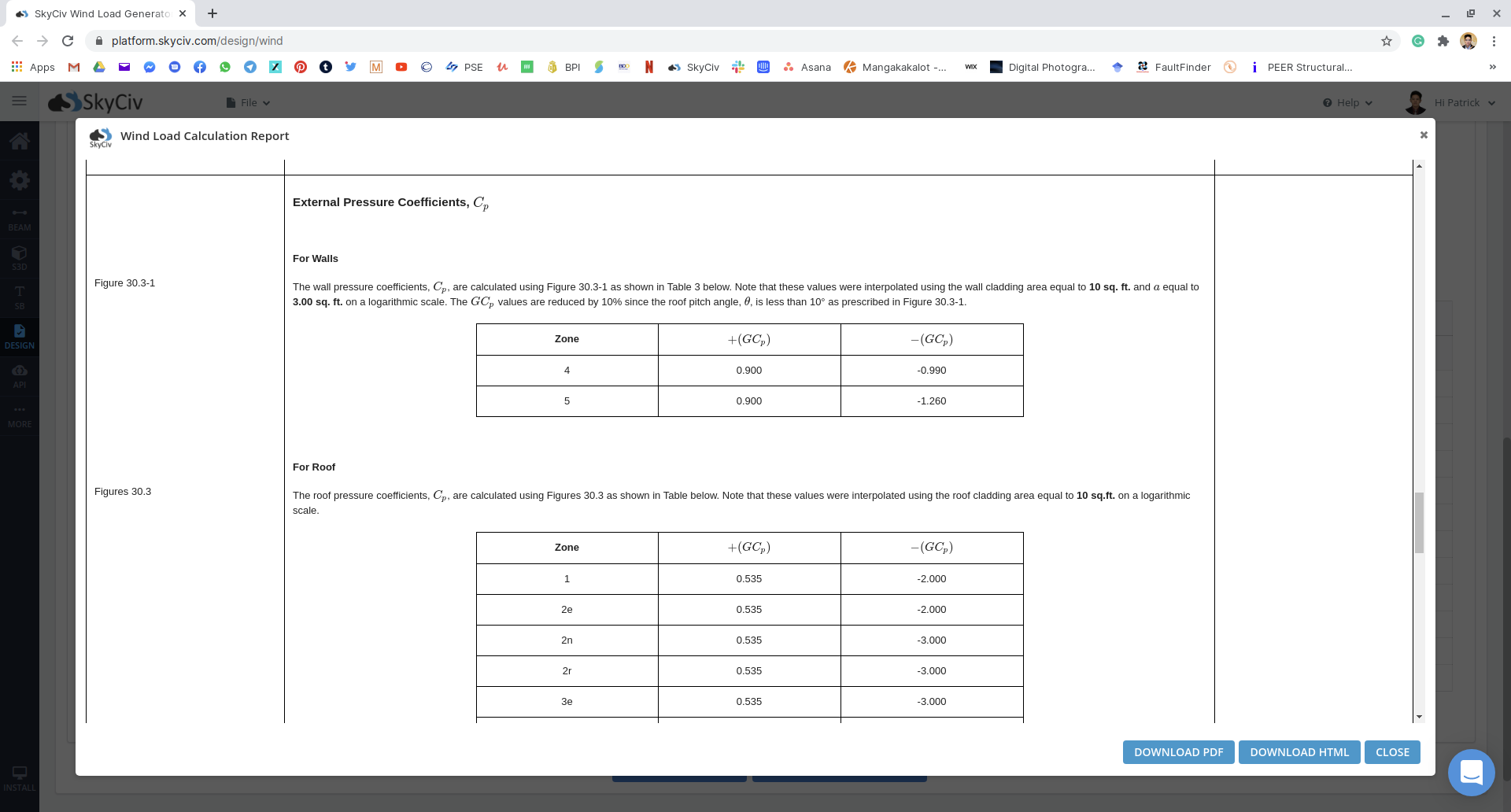The image size is (1511, 812).
Task: Click the INSTALL icon at sidebar bottom
Action: click(x=20, y=777)
